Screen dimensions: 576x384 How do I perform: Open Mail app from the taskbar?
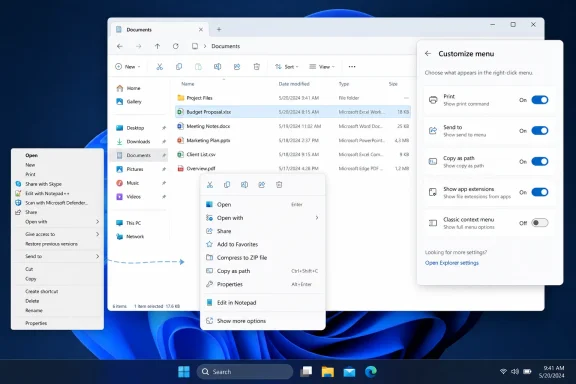pos(349,372)
